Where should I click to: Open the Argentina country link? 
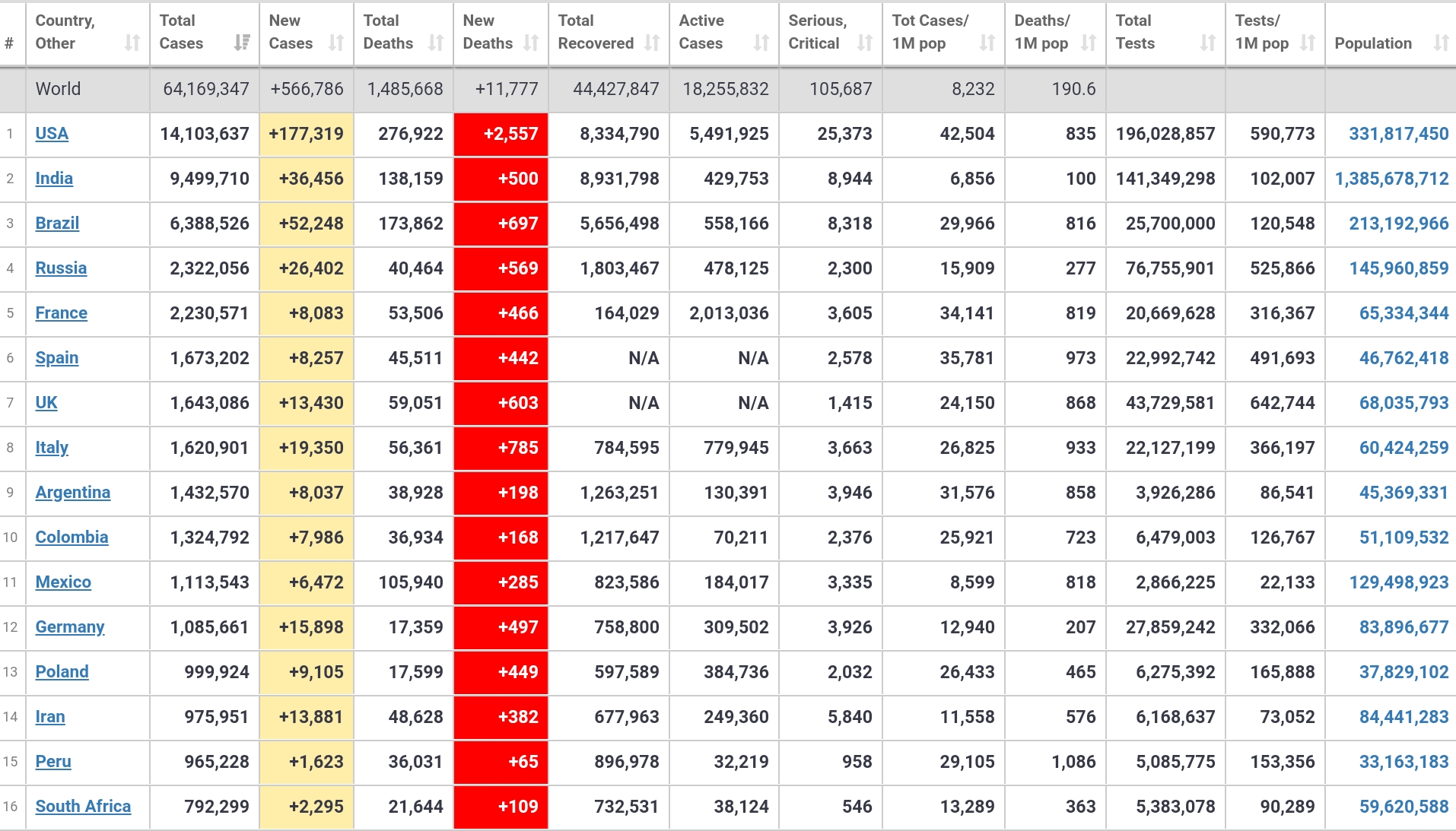(x=73, y=493)
